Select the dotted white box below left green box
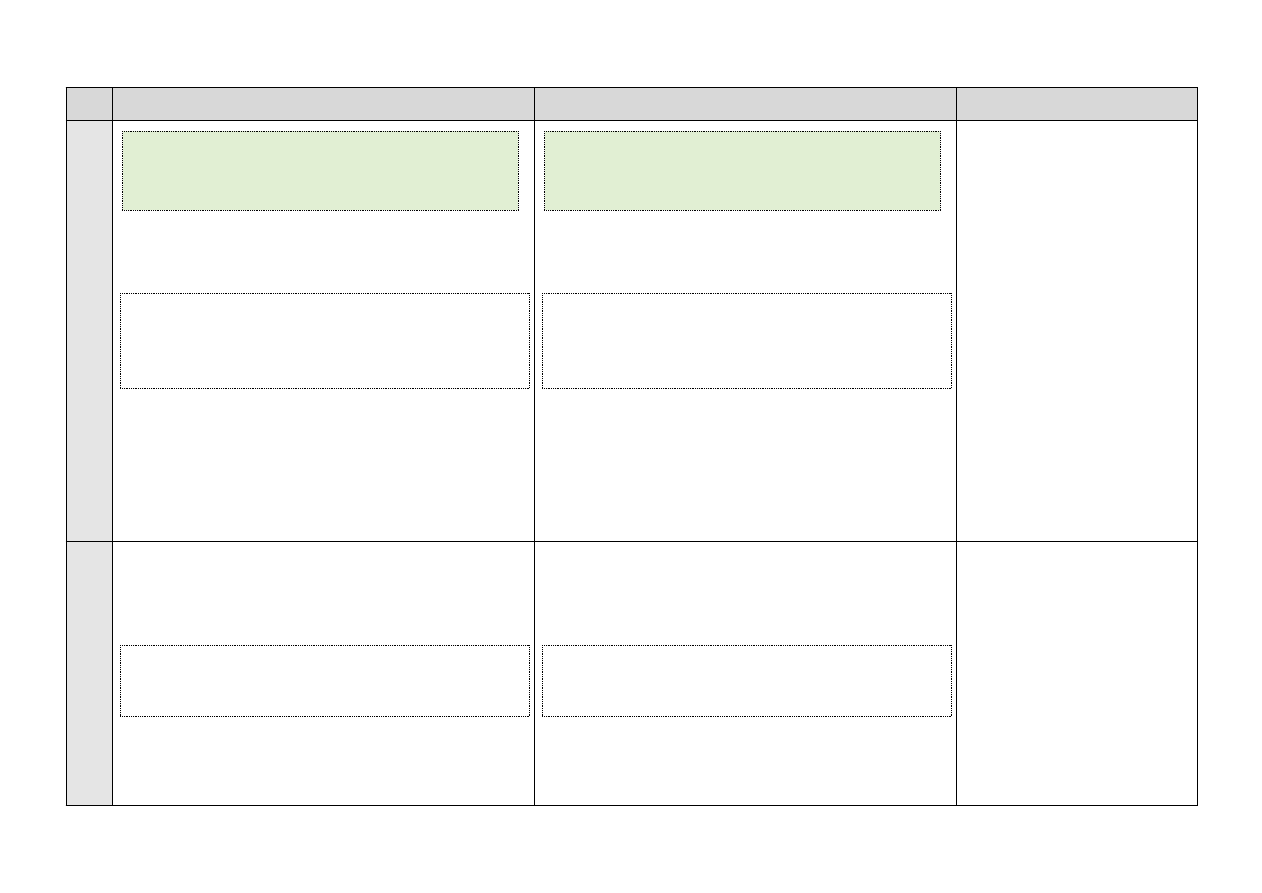This screenshot has width=1262, height=893. tap(325, 341)
